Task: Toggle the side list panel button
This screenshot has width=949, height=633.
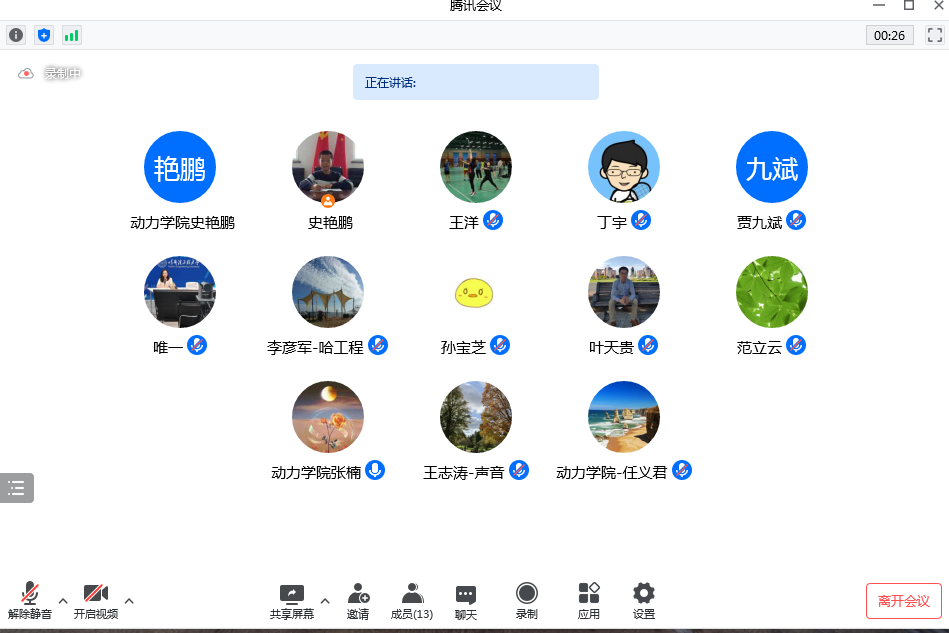Action: click(x=16, y=488)
